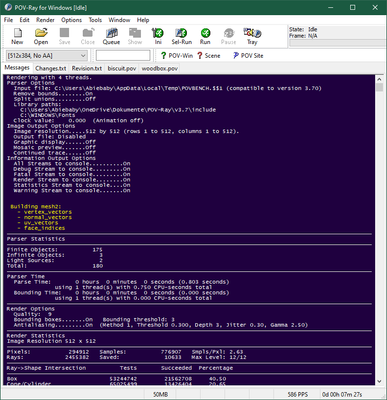
Task: Click the New file toolbar icon
Action: tap(17, 36)
